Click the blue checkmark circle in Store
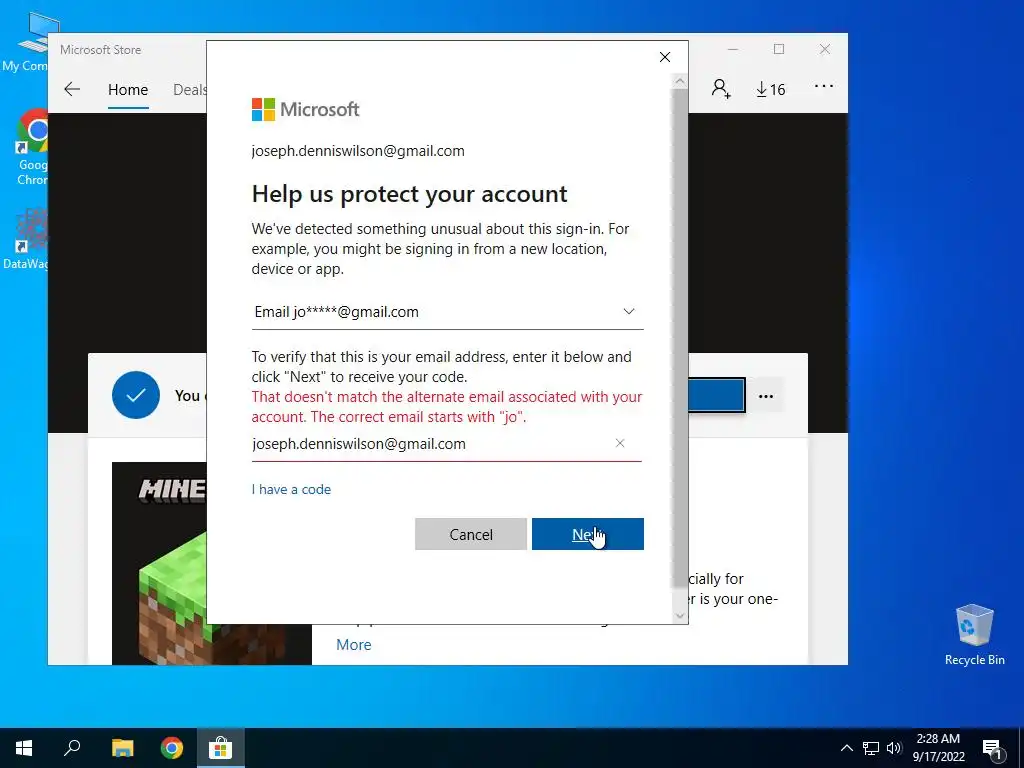1024x768 pixels. tap(136, 395)
